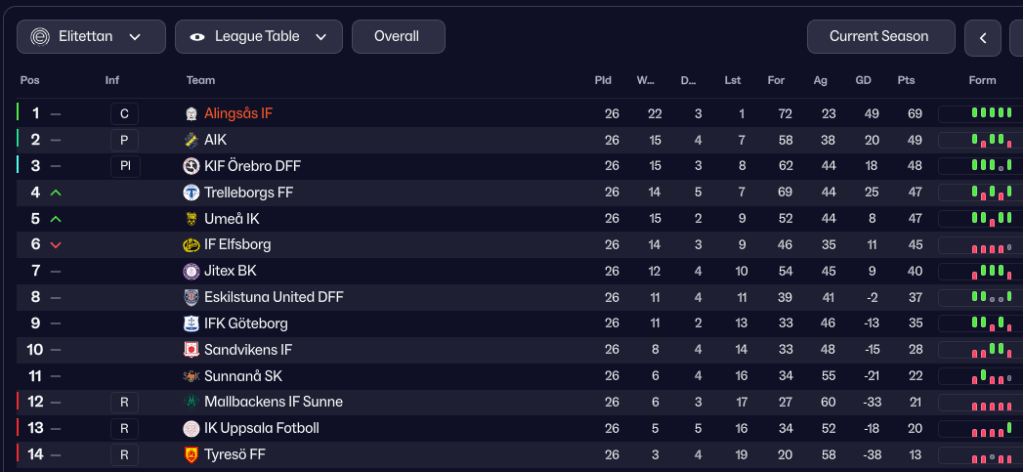Go to previous season with left arrow

coord(983,38)
